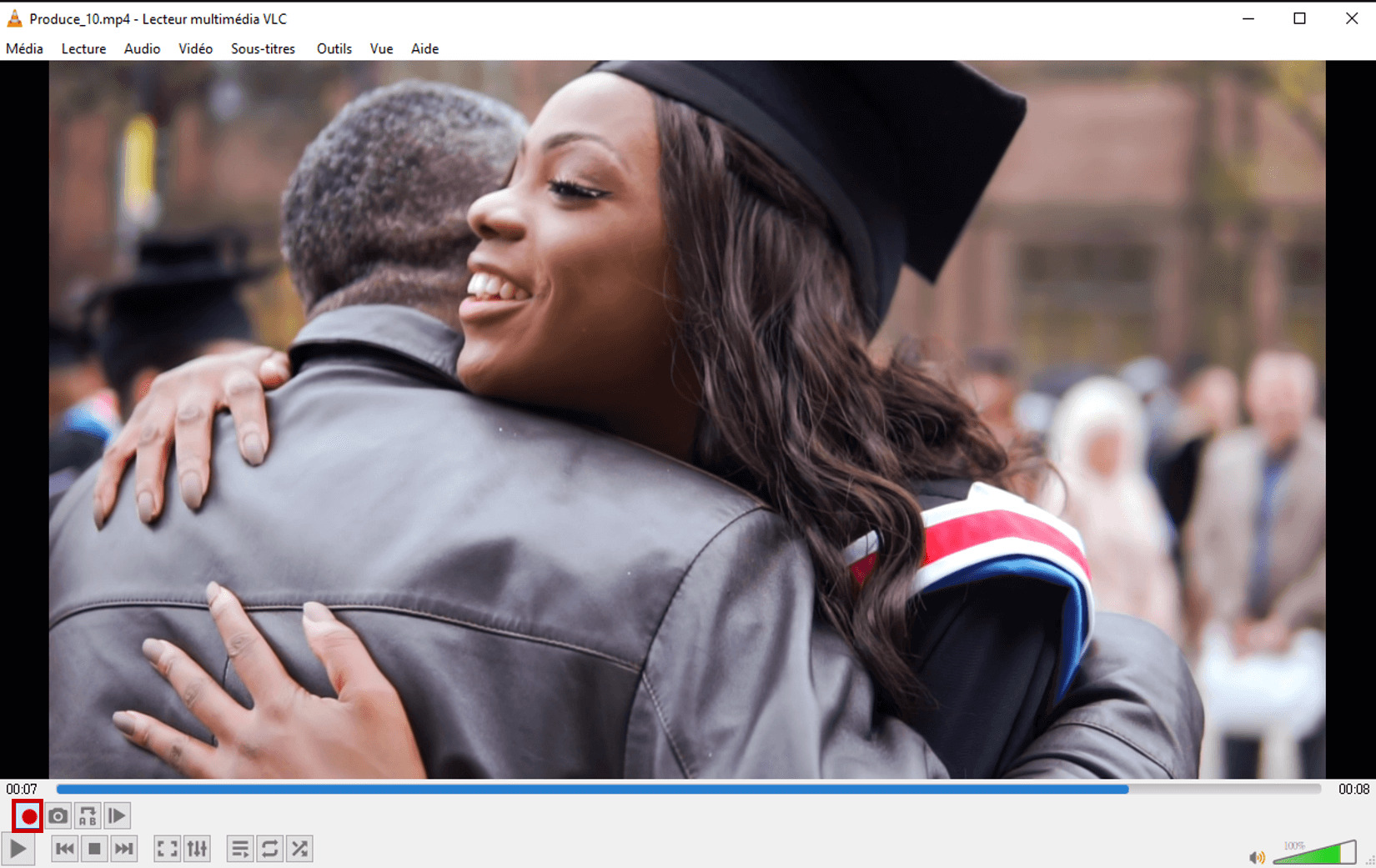
Task: Switch to fullscreen mode
Action: point(167,848)
